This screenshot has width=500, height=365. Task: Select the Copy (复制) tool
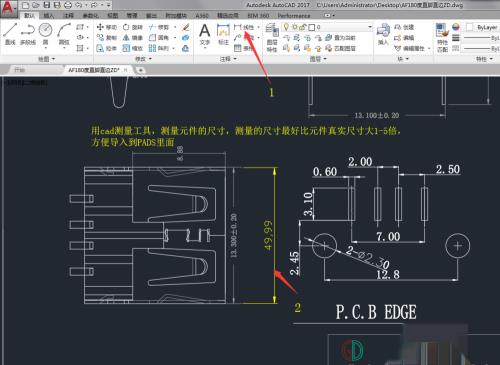pyautogui.click(x=107, y=38)
